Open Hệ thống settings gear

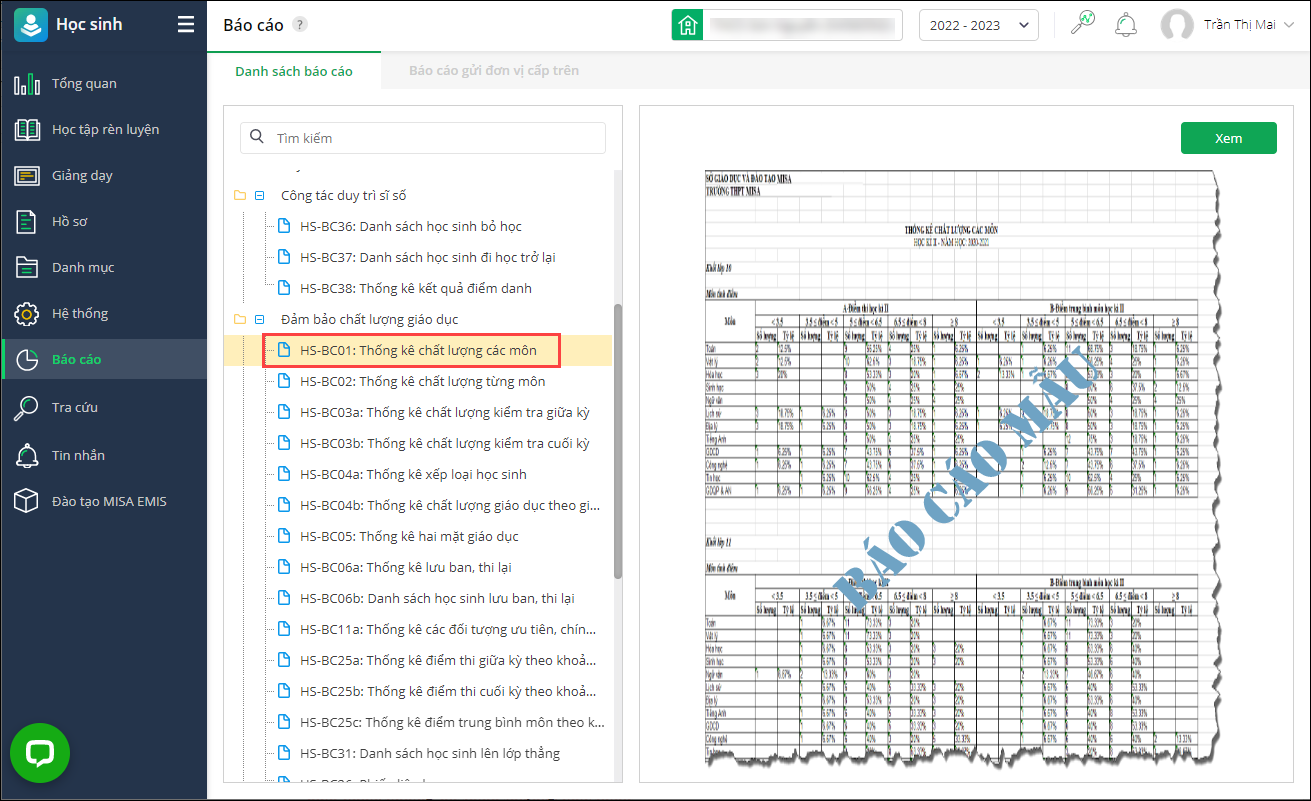tap(27, 313)
